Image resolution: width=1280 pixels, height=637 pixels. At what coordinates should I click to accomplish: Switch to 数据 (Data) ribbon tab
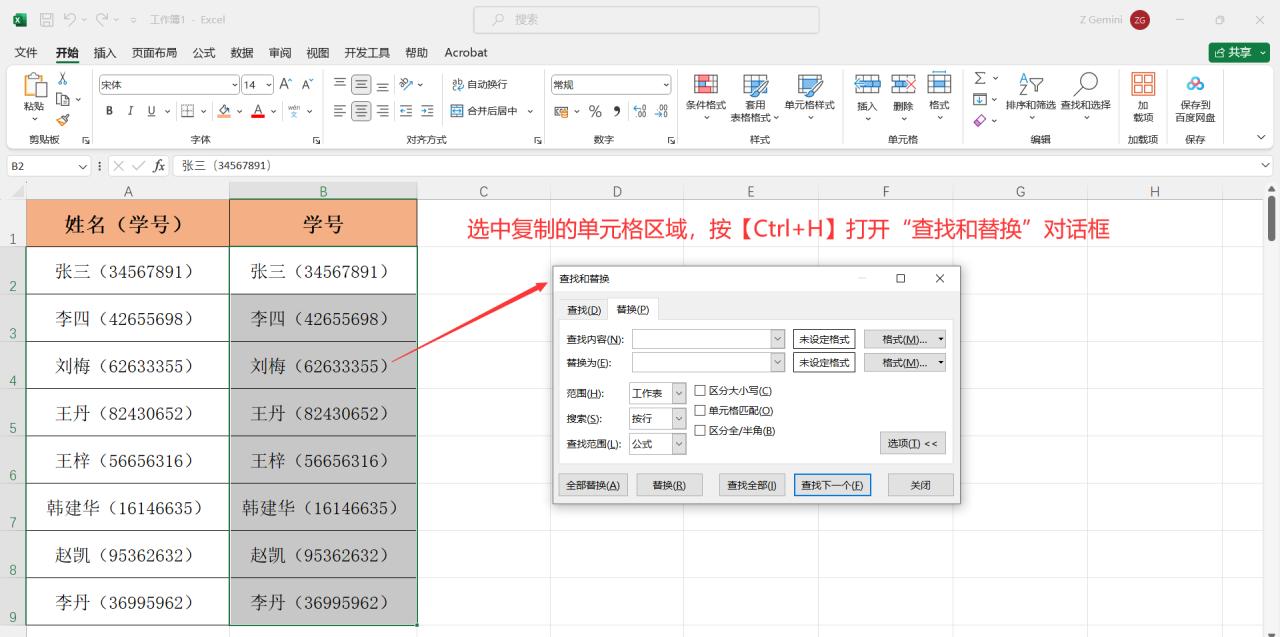click(242, 52)
